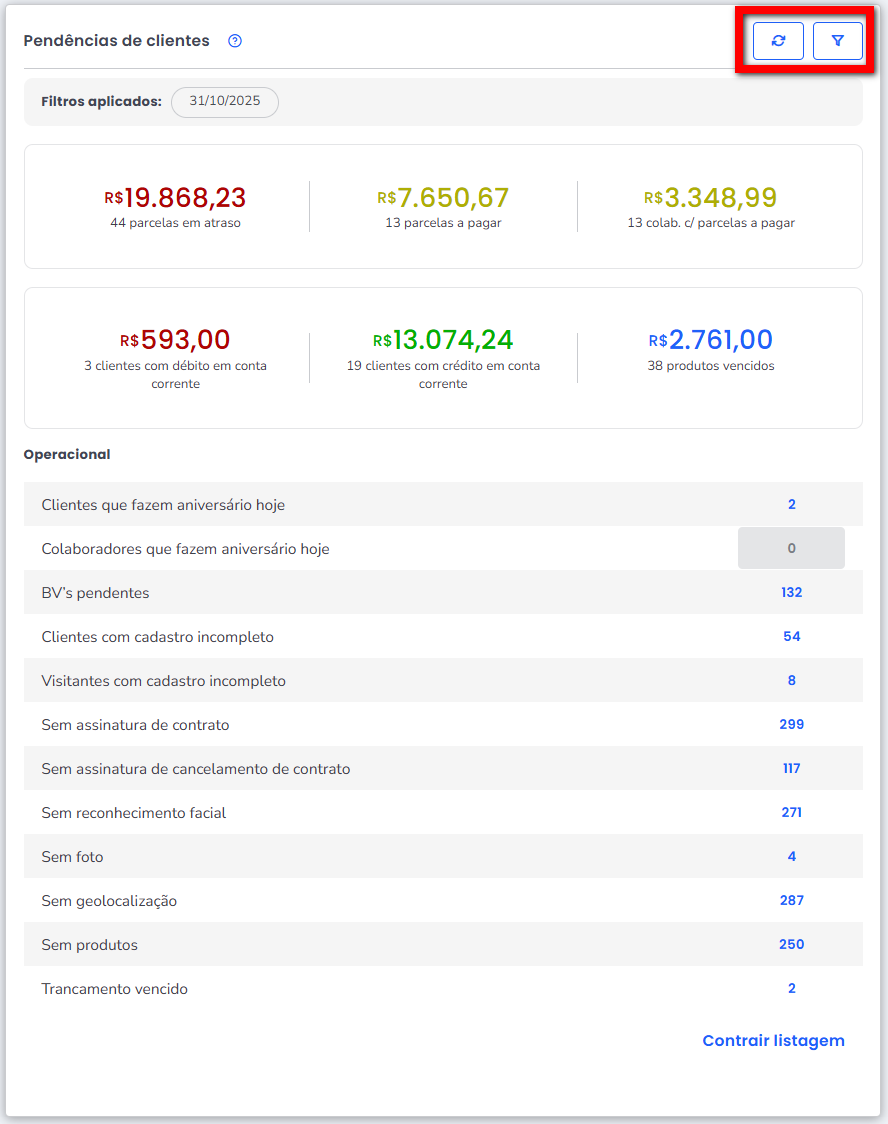Click the zero count for collaborators' birthdays
This screenshot has height=1124, width=888.
tap(791, 549)
